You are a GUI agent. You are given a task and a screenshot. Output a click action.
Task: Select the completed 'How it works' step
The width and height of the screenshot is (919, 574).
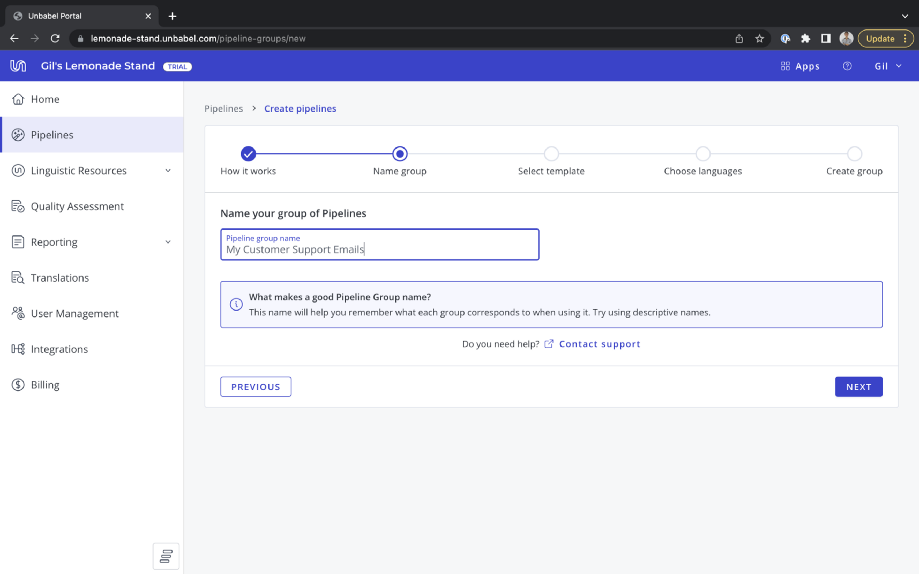249,154
